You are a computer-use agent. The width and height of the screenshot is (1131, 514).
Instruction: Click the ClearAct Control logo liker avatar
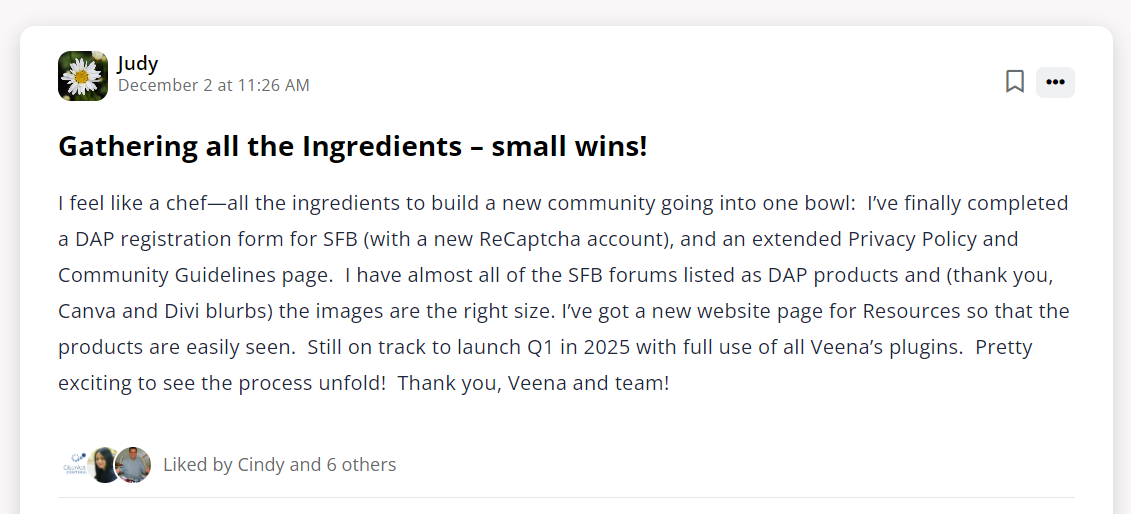pos(75,465)
